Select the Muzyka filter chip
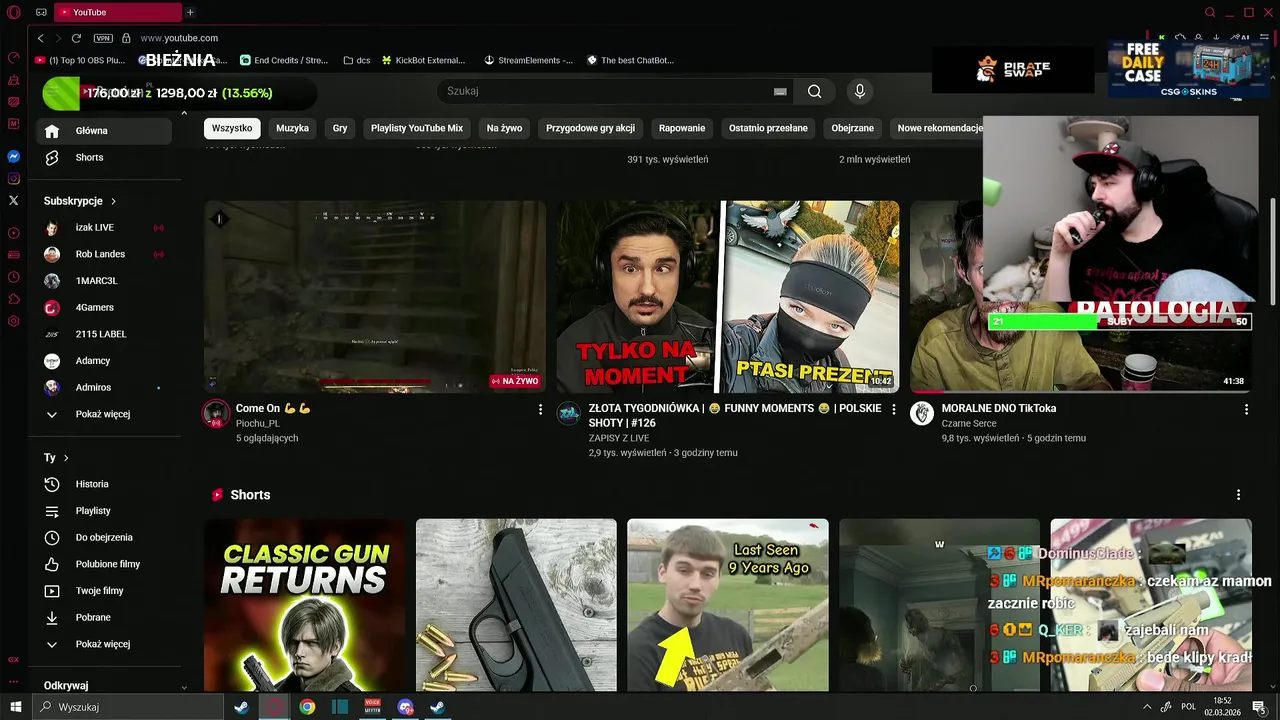The height and width of the screenshot is (720, 1280). [293, 128]
